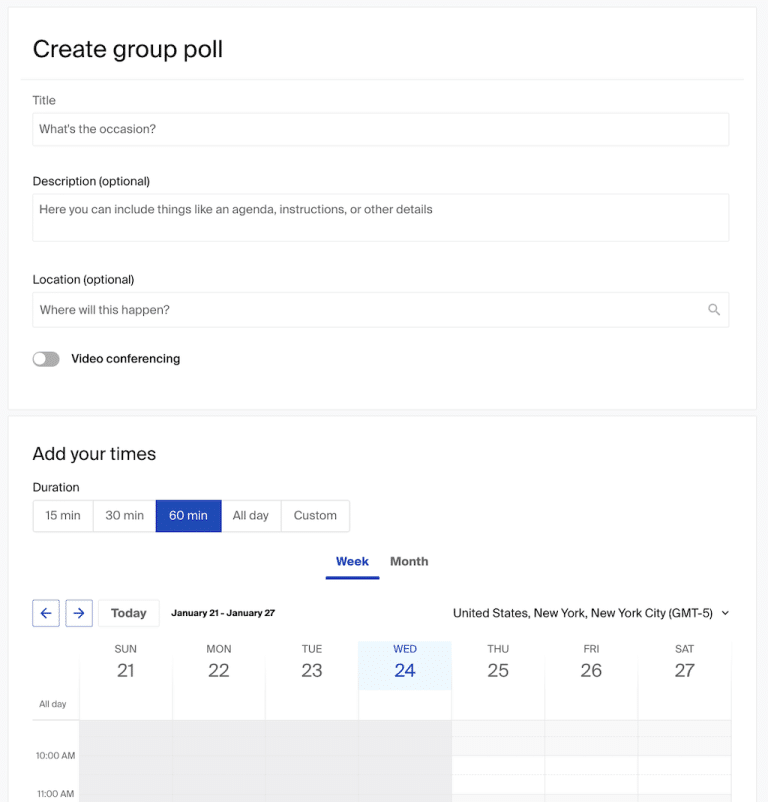The image size is (768, 802).
Task: Click the left arrow to view previous week
Action: tap(46, 613)
